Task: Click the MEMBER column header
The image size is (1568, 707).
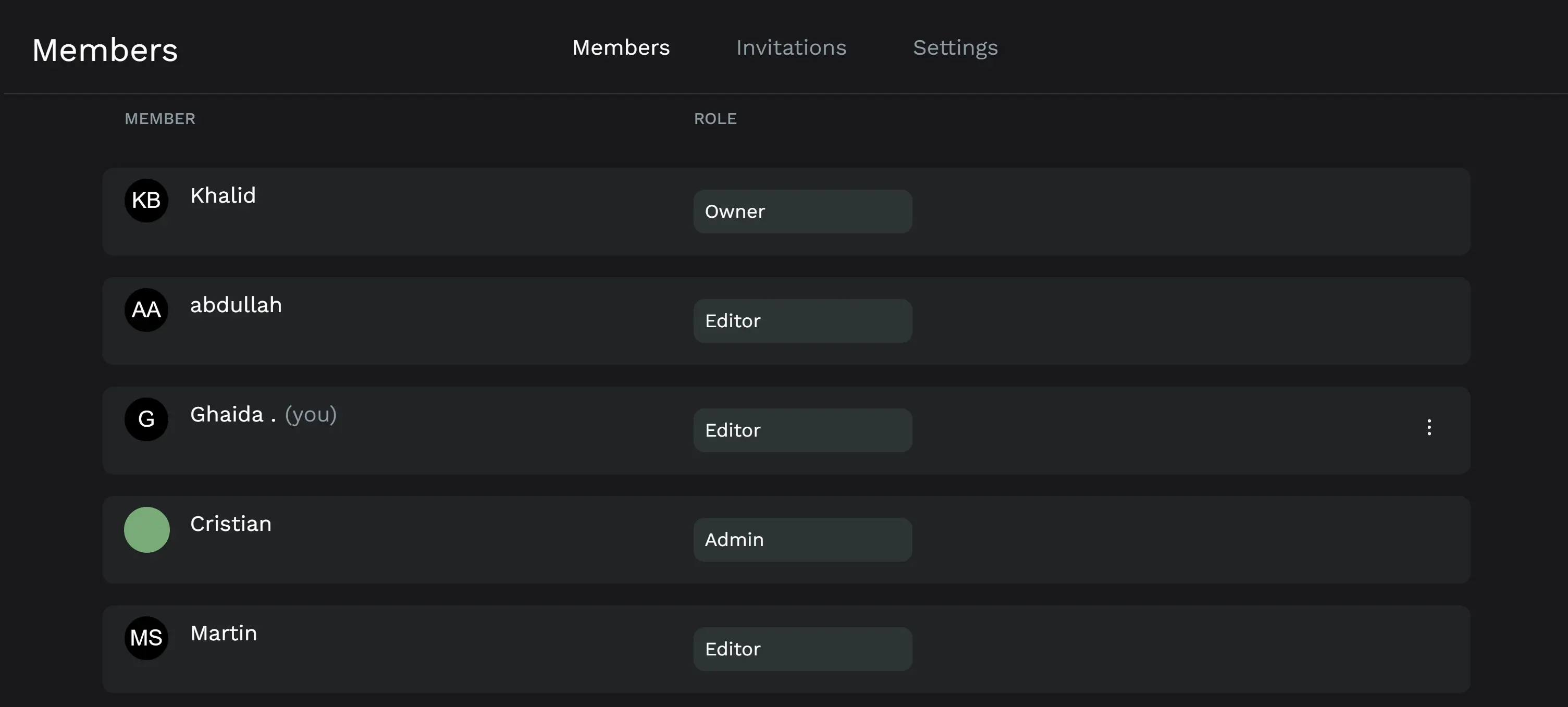Action: coord(160,119)
